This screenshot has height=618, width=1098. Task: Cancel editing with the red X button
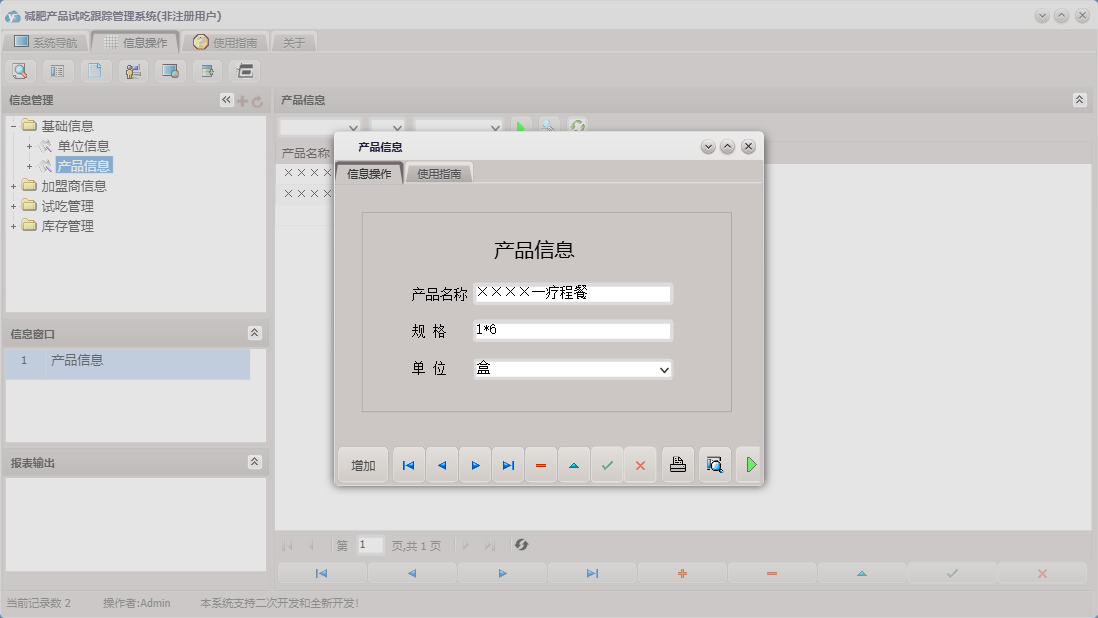[x=640, y=464]
